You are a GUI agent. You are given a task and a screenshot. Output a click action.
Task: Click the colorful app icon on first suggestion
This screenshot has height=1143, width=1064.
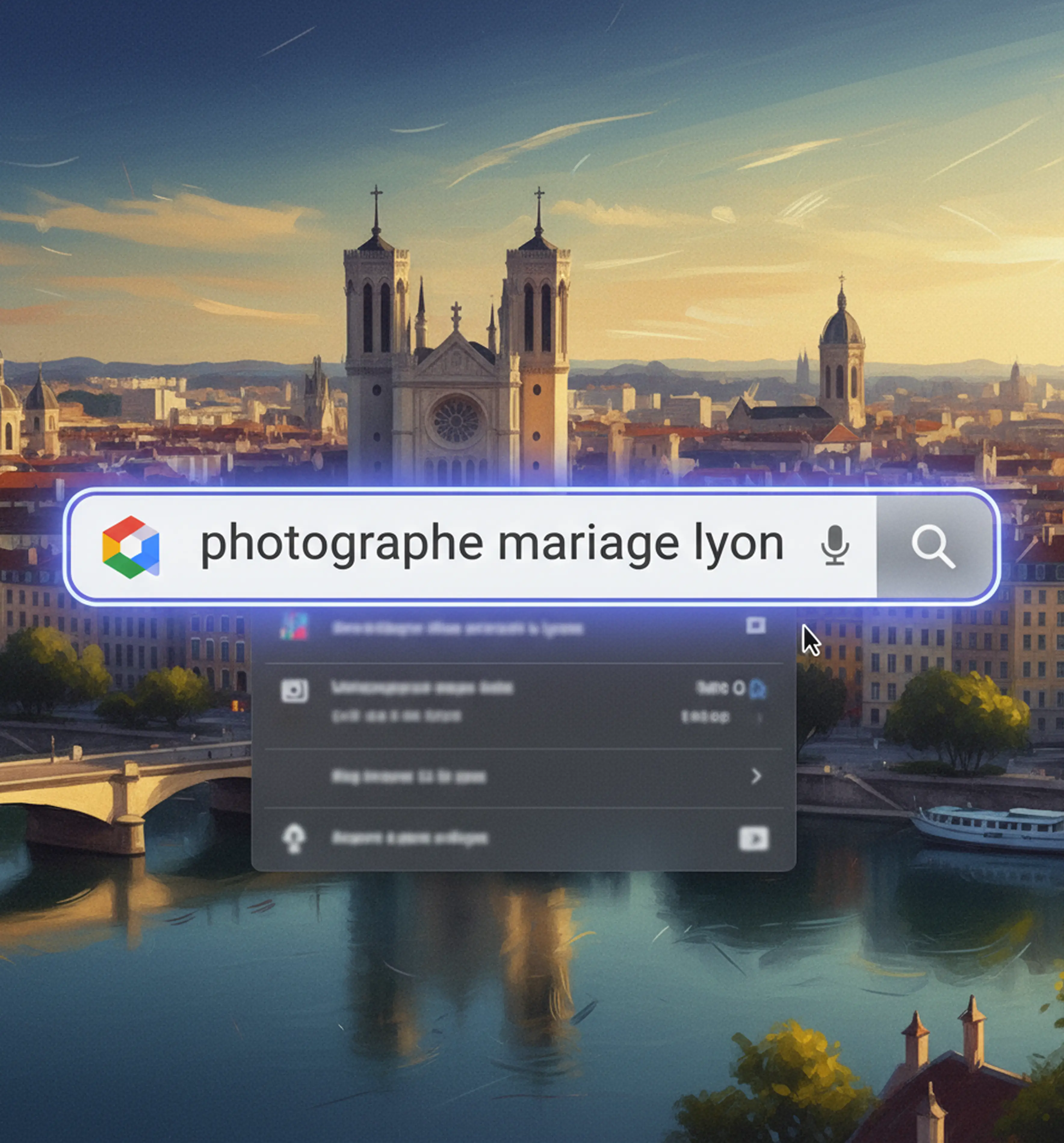pos(294,627)
